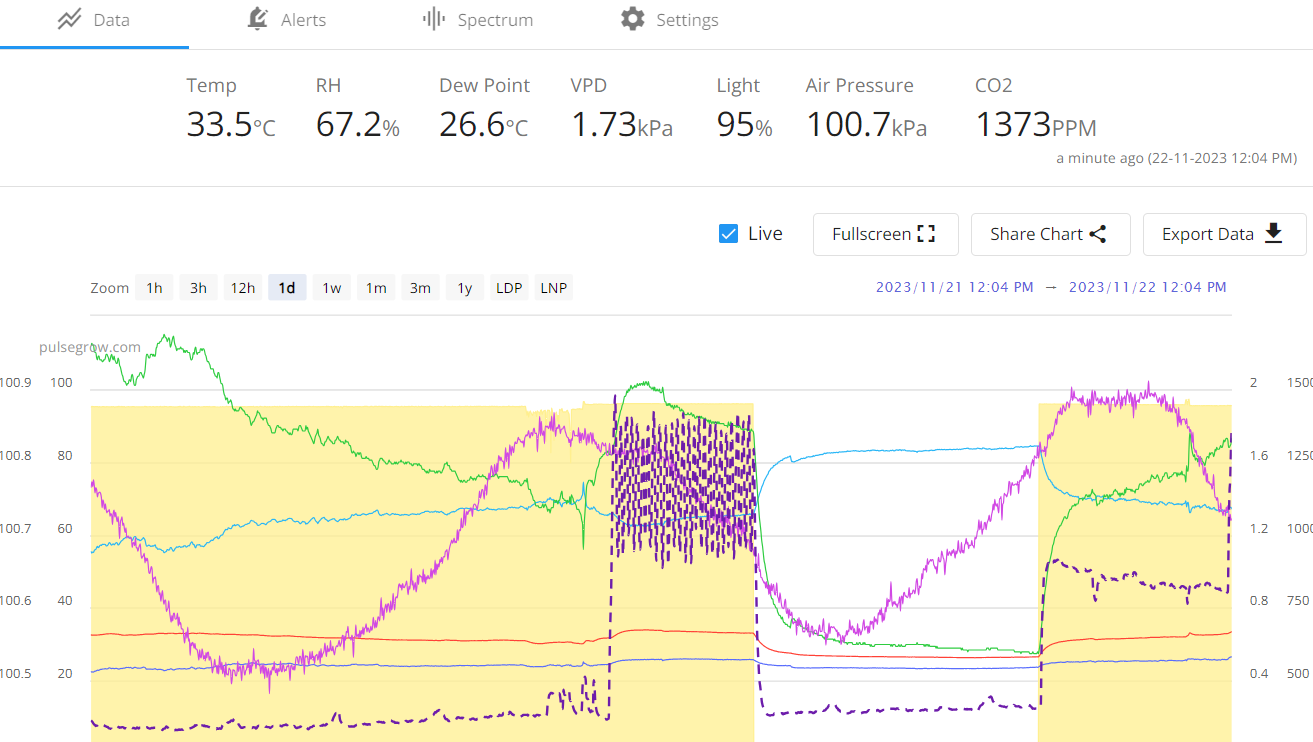Click the share nodes icon
Viewport: 1313px width, 742px height.
(x=1098, y=234)
